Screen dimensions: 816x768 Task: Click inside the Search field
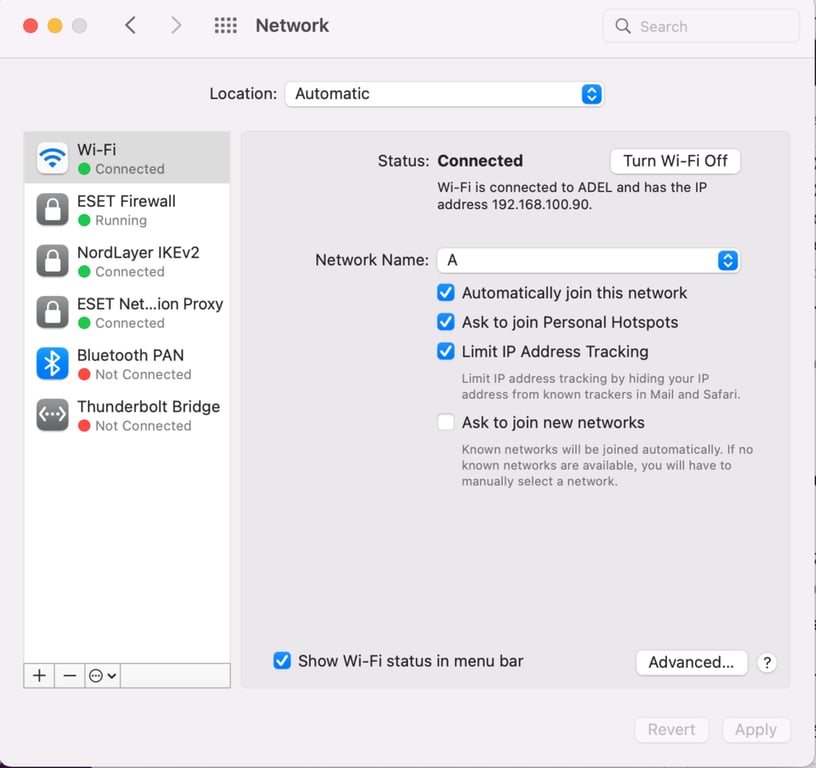pyautogui.click(x=700, y=25)
